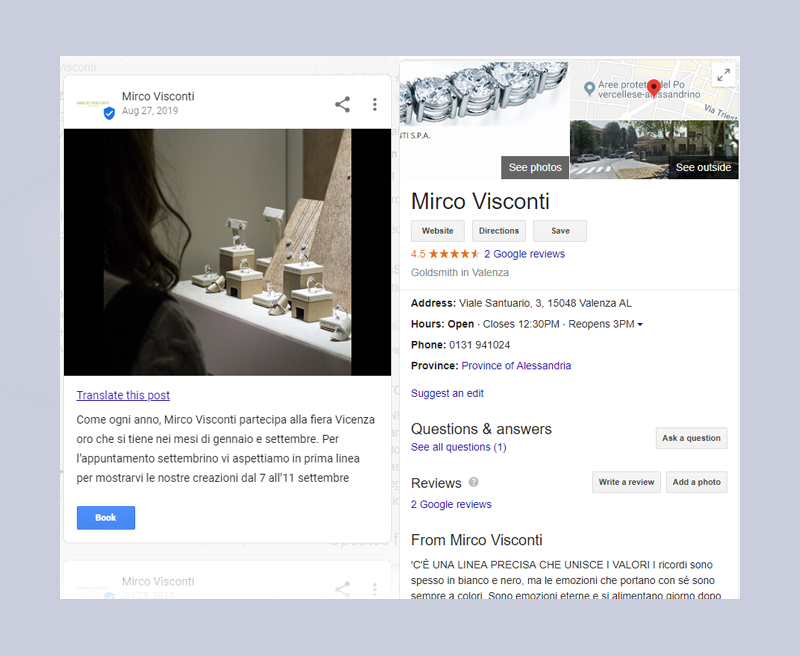Open 2 Google reviews under Reviews heading
The width and height of the screenshot is (800, 656).
coord(452,504)
